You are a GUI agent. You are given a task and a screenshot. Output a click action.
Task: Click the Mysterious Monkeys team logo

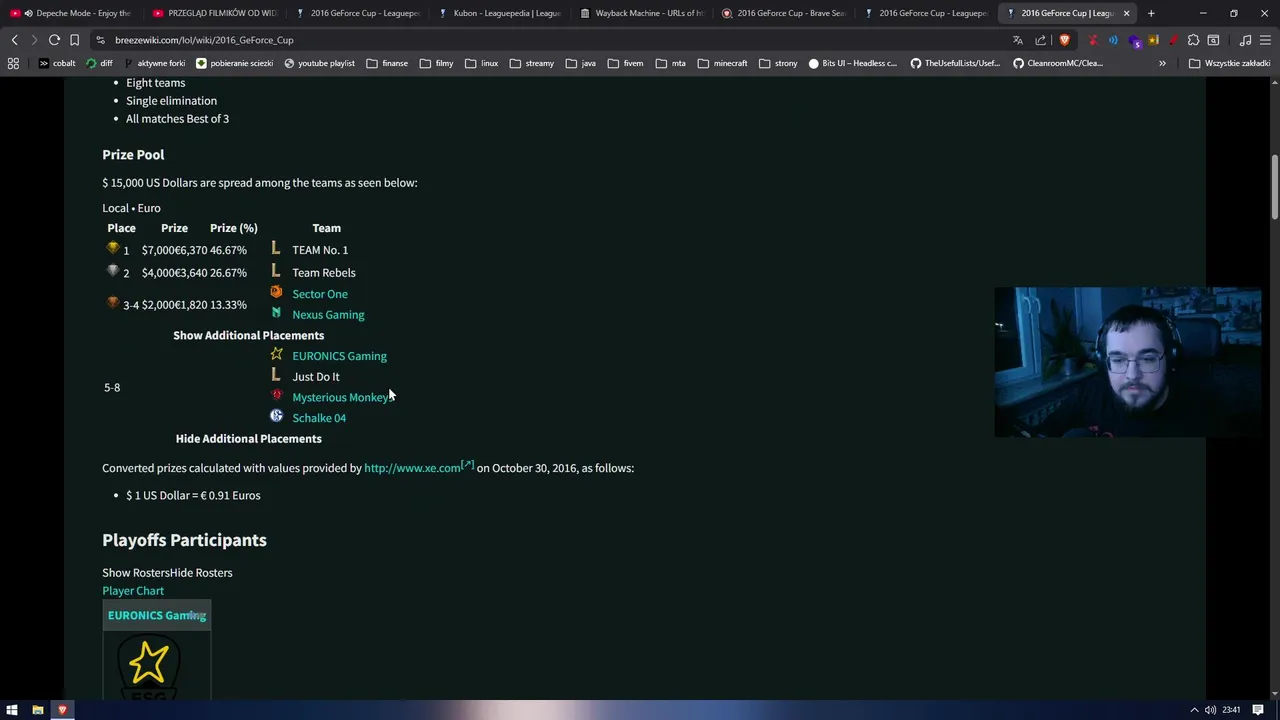point(276,396)
